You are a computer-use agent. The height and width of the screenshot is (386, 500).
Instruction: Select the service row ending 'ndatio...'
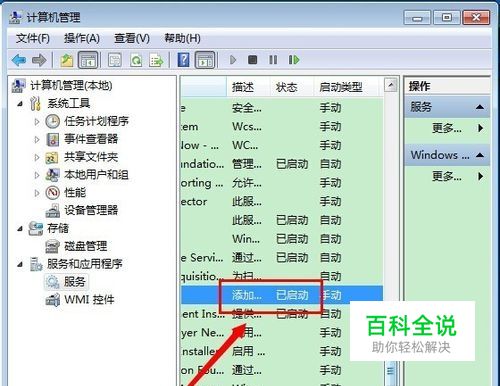(282, 164)
